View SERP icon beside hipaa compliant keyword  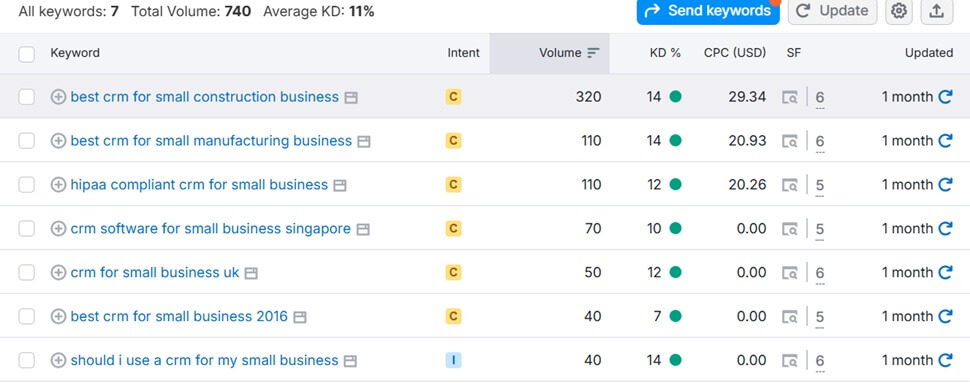tap(340, 186)
